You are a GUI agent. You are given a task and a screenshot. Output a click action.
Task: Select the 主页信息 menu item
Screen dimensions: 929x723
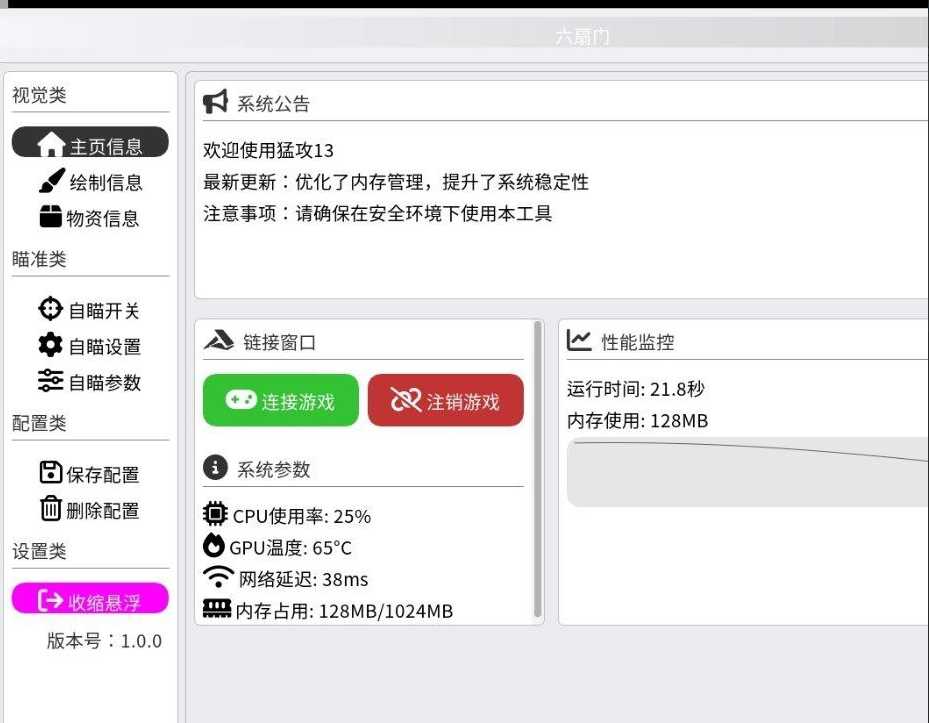pos(90,143)
